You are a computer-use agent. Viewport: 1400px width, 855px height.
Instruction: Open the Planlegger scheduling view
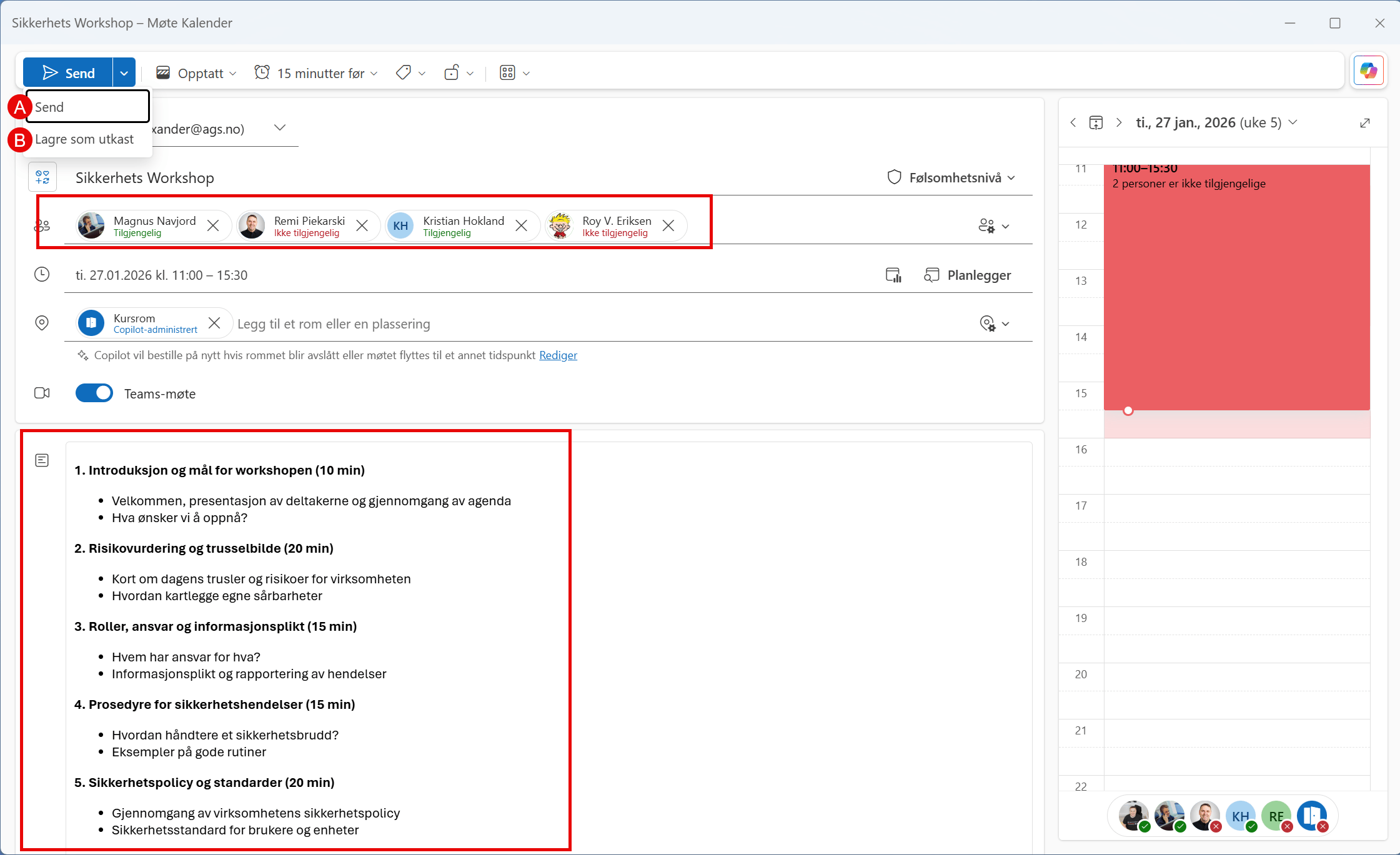[968, 275]
